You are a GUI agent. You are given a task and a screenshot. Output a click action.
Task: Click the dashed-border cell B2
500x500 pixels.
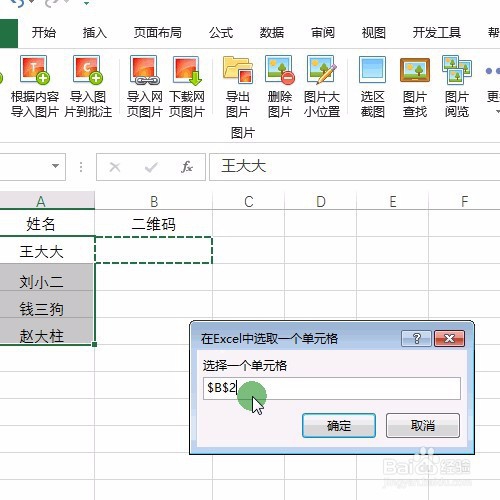point(154,250)
